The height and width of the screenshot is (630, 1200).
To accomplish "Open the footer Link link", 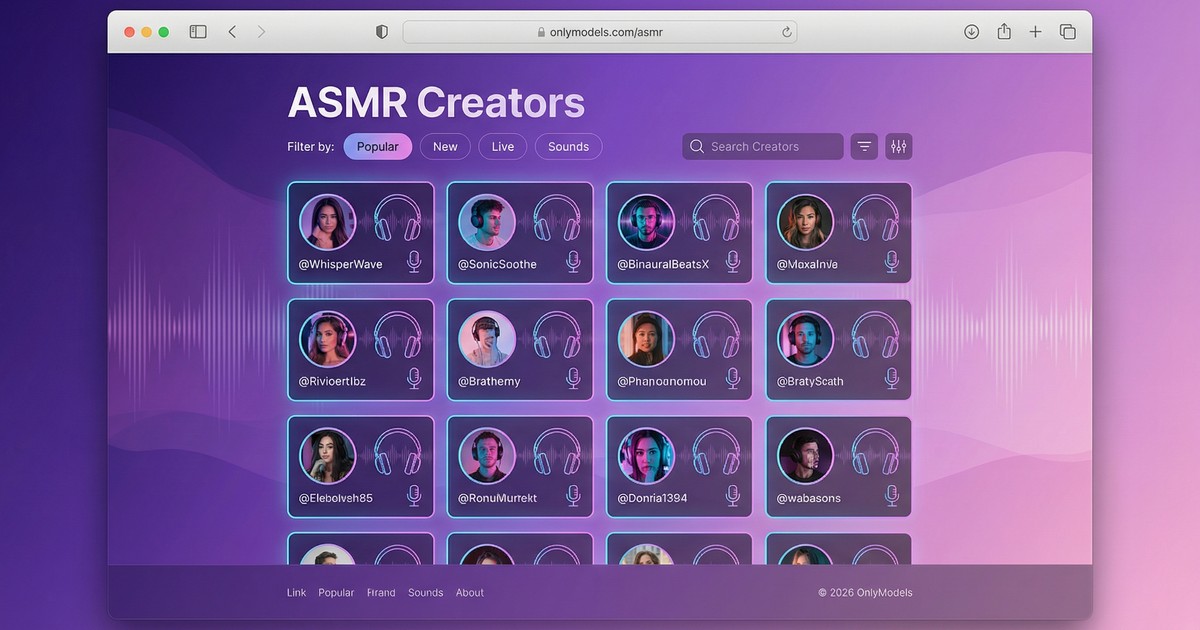I will point(297,592).
